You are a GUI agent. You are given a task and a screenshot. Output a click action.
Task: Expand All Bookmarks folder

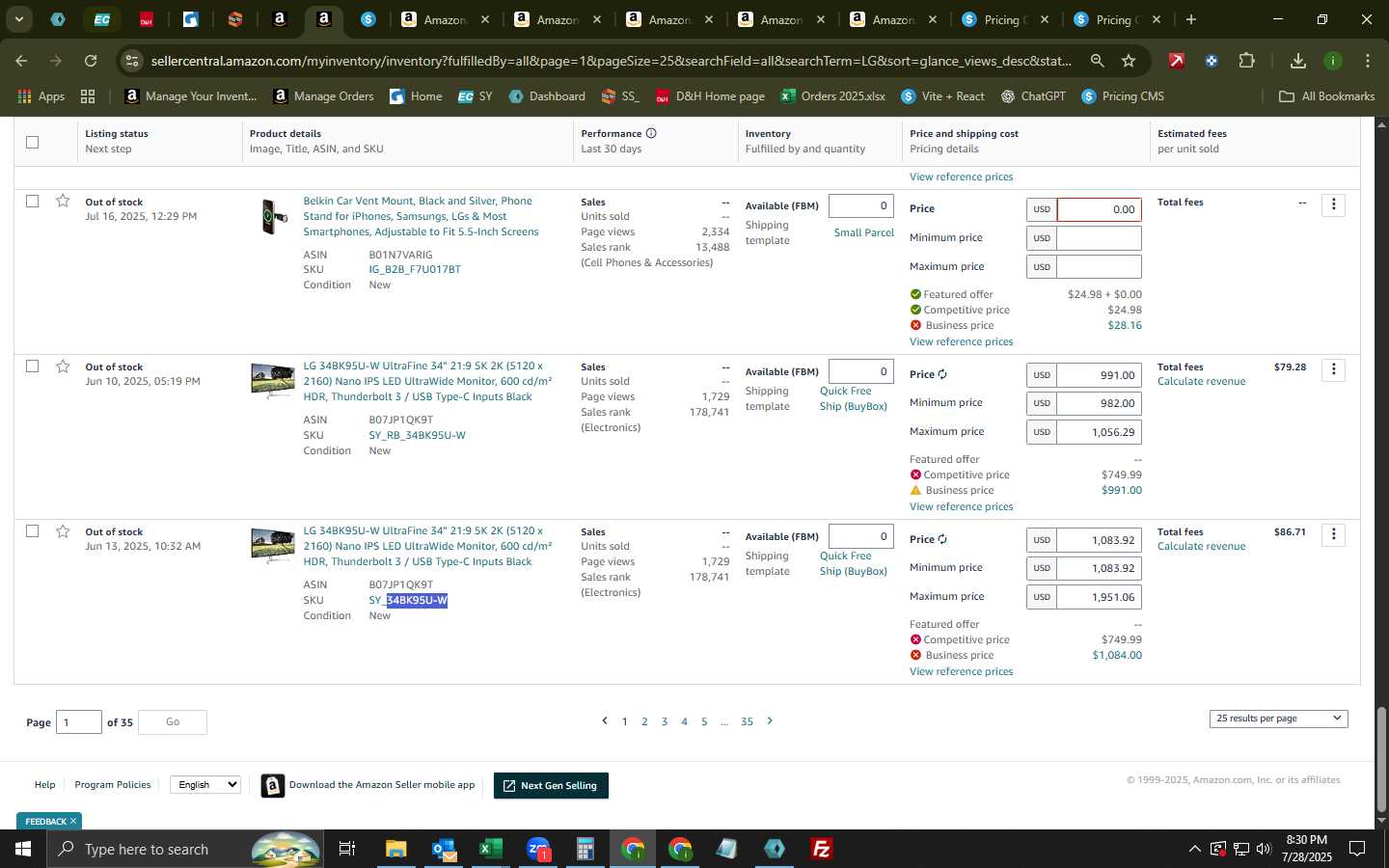(1326, 96)
